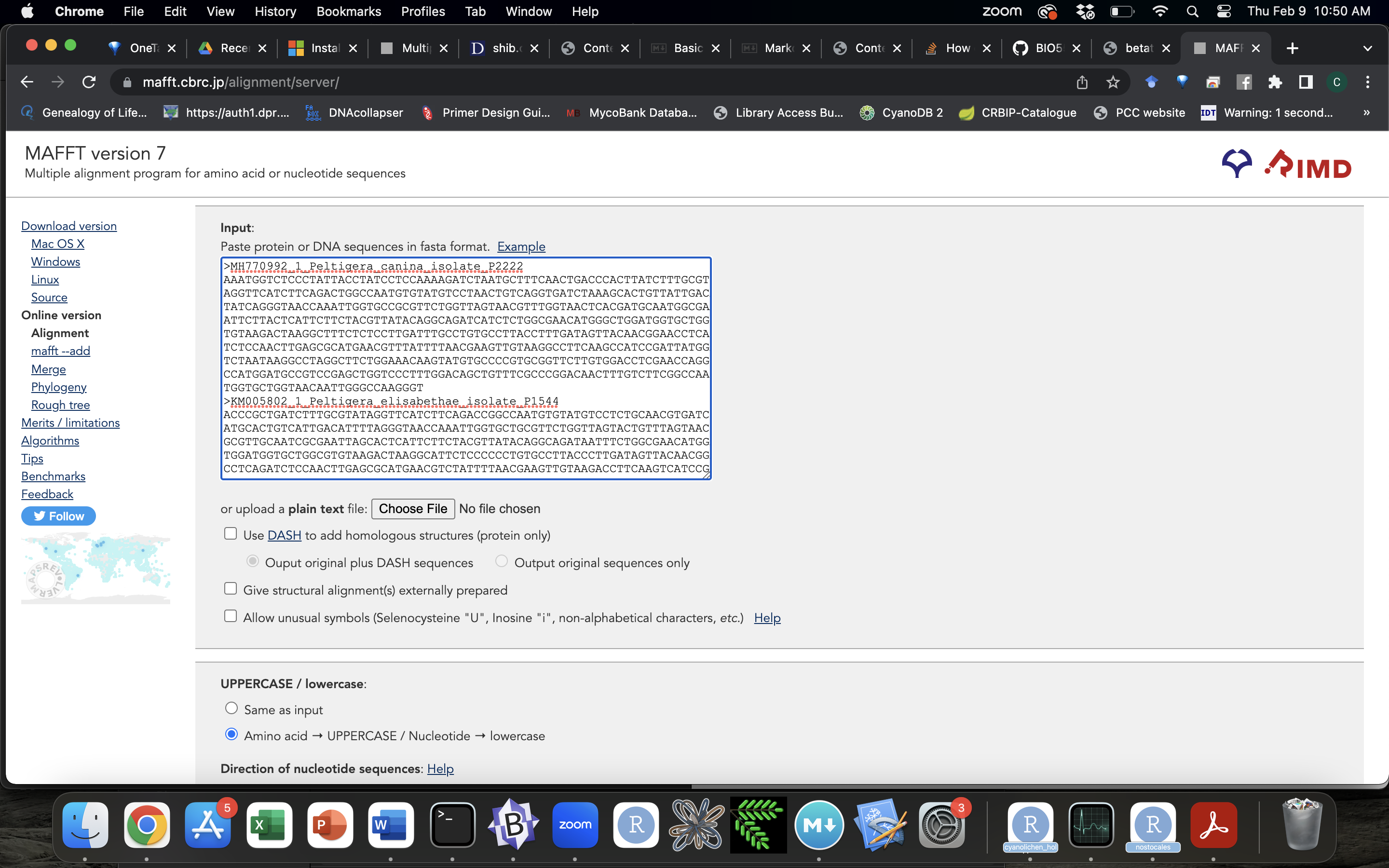Select the Same as input radio button
This screenshot has width=1389, height=868.
231,708
